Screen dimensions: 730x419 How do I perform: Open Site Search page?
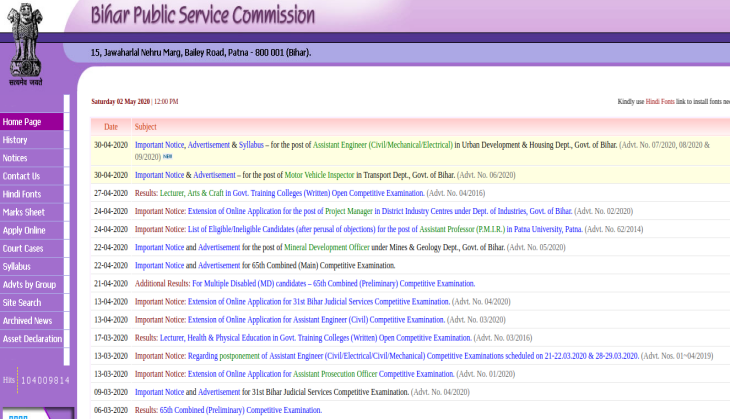tap(32, 303)
